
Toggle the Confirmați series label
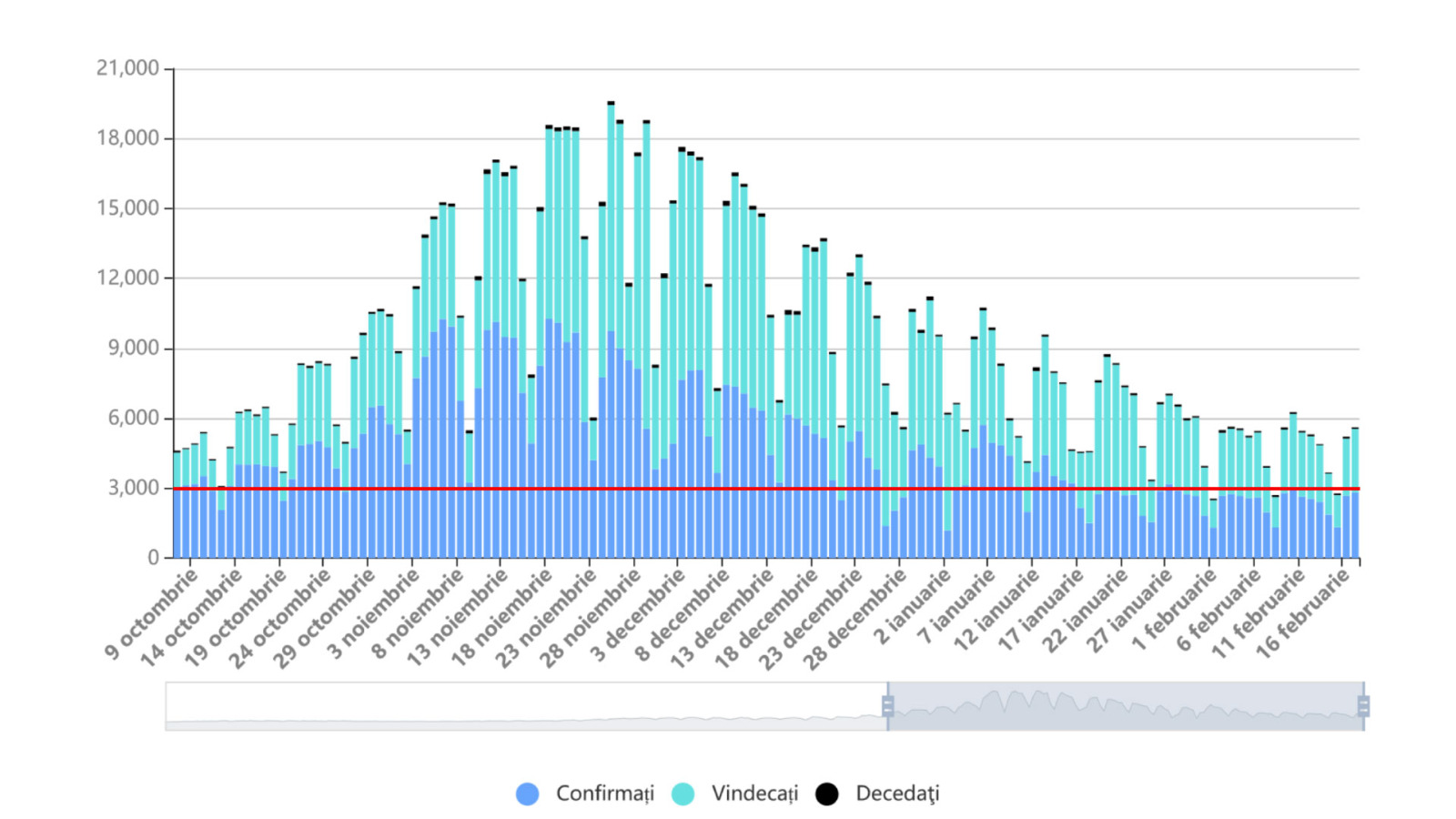click(x=604, y=794)
